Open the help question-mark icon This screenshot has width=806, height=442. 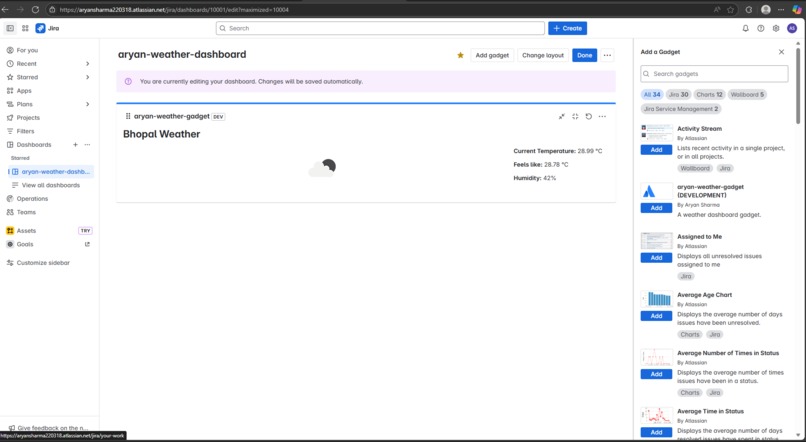761,28
